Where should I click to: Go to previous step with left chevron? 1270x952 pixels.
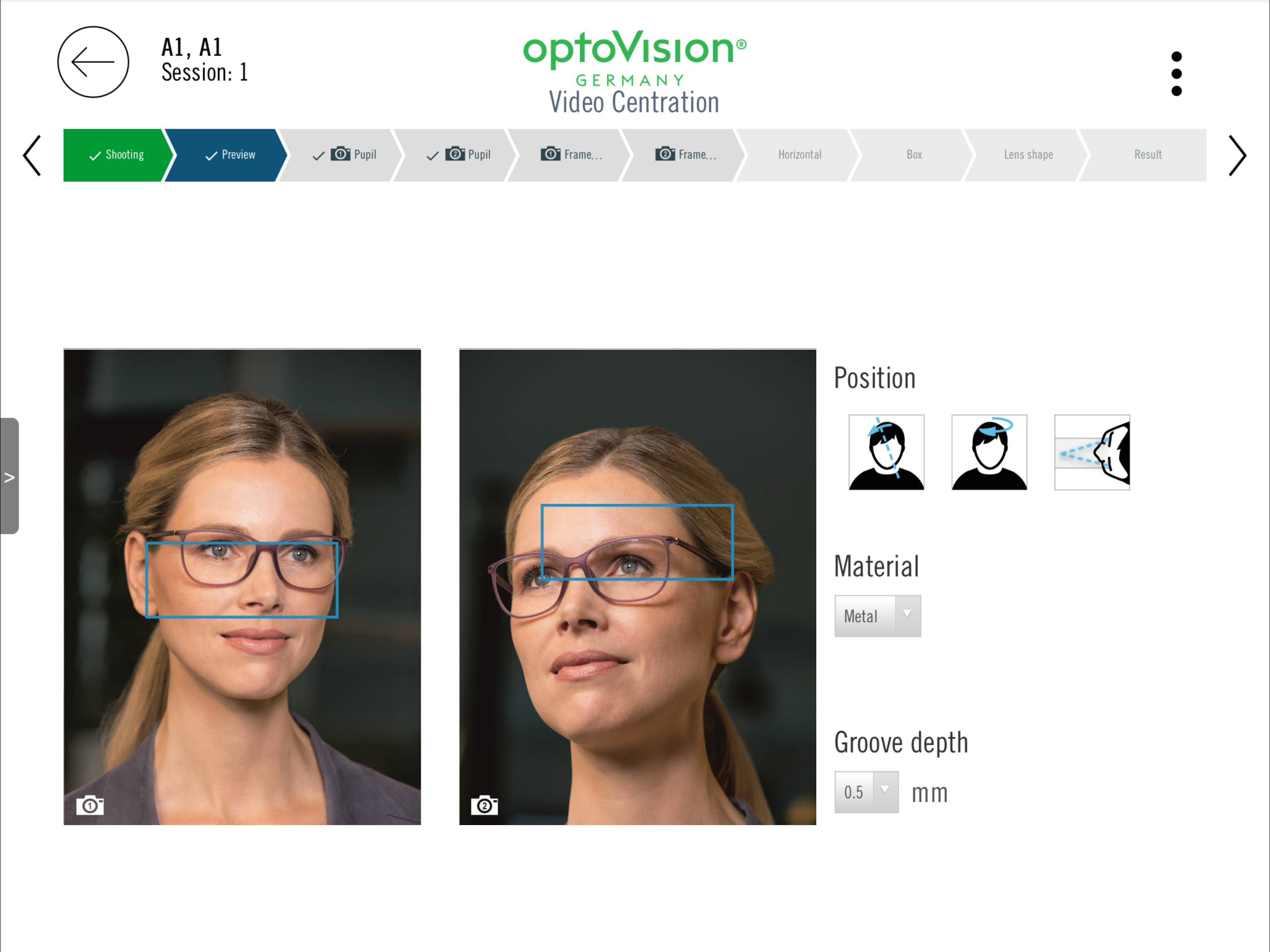tap(32, 156)
